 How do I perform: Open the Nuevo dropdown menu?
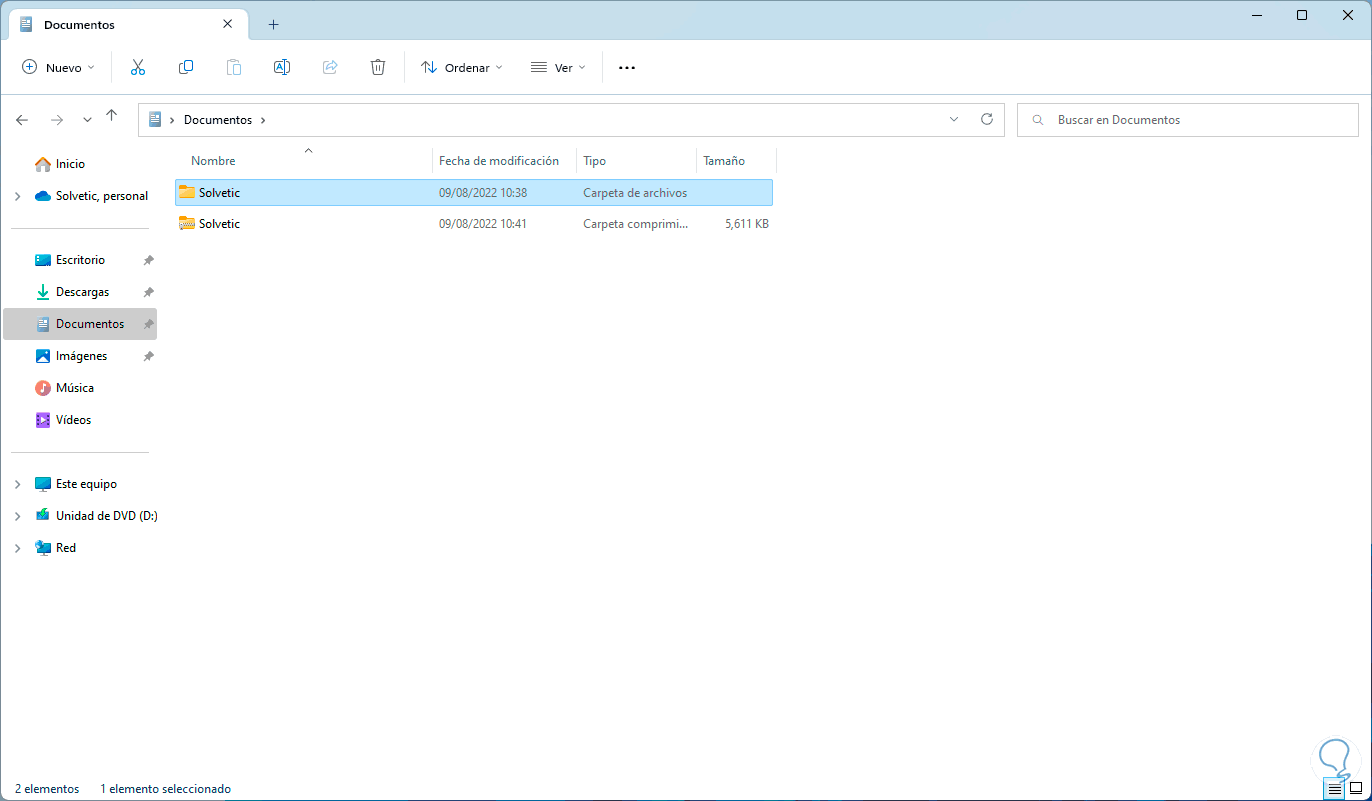[58, 68]
